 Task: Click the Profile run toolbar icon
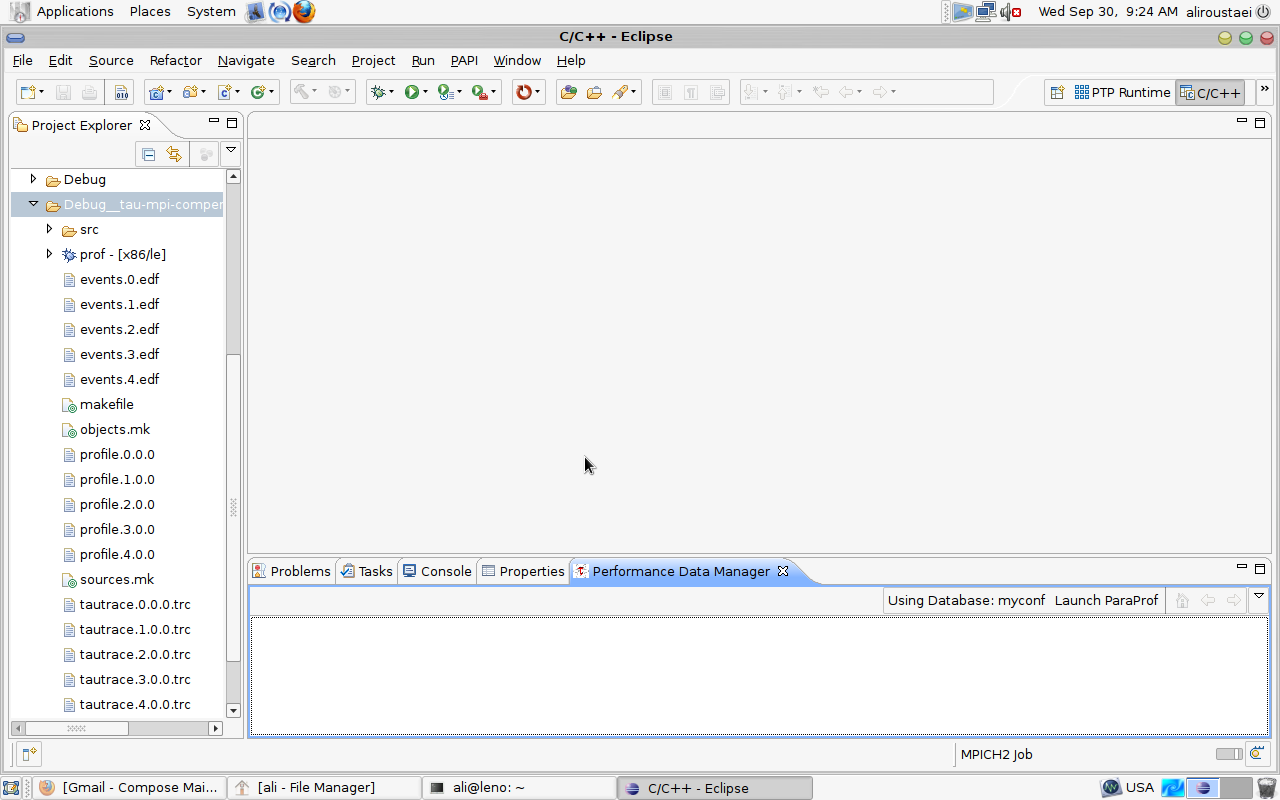[x=445, y=92]
